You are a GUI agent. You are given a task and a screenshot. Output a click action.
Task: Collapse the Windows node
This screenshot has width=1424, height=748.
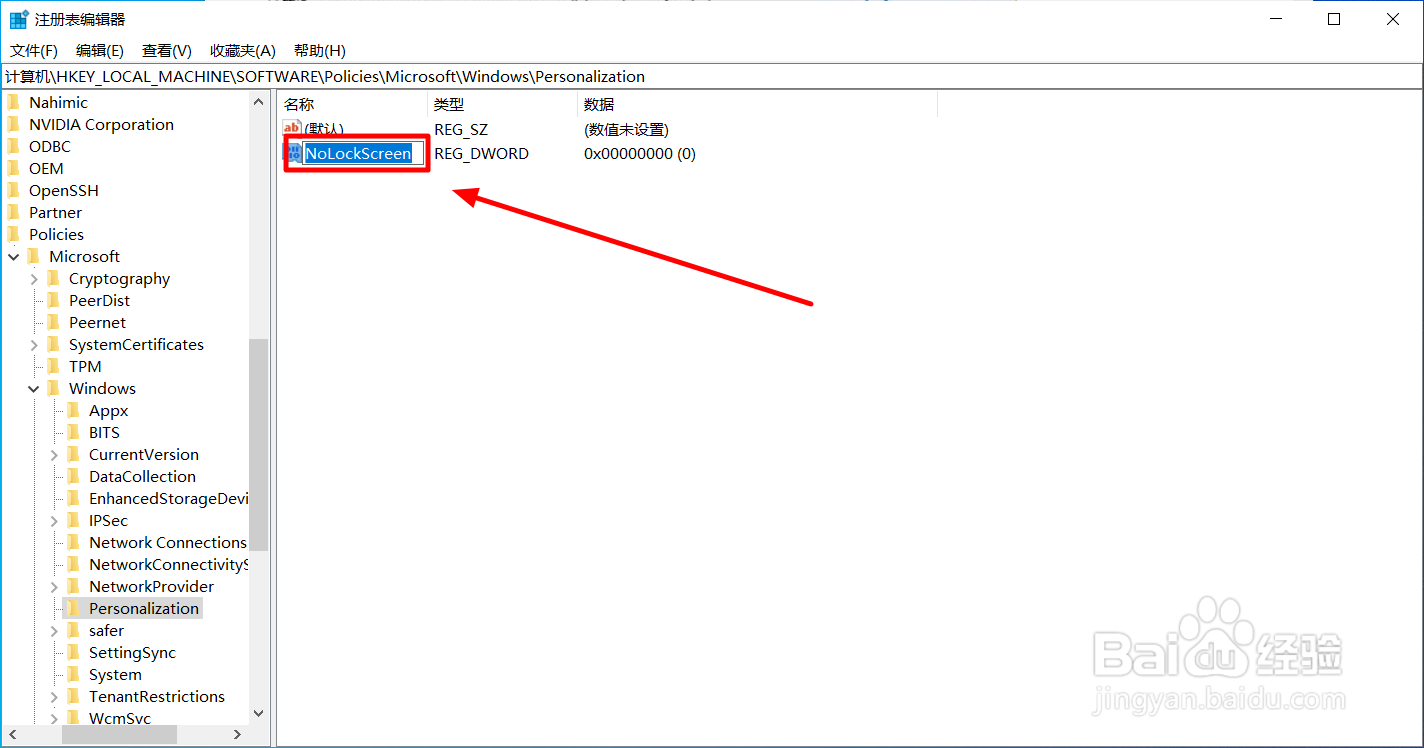[35, 388]
